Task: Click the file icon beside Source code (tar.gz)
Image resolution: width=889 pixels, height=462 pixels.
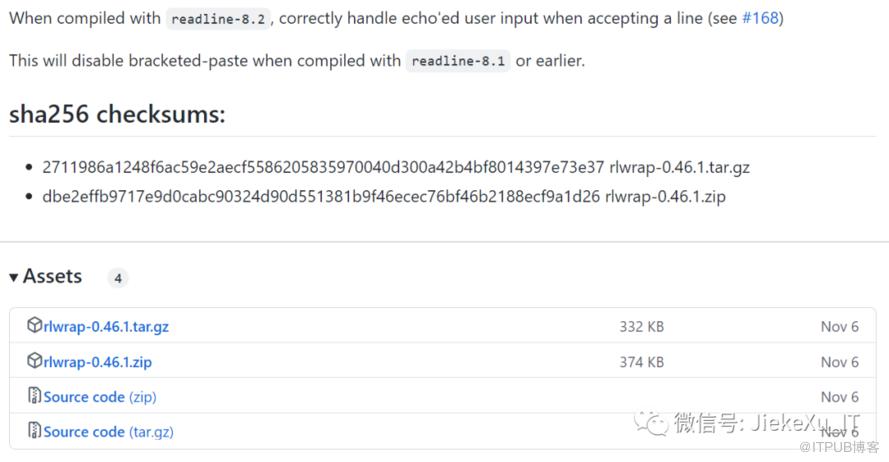Action: [x=35, y=431]
